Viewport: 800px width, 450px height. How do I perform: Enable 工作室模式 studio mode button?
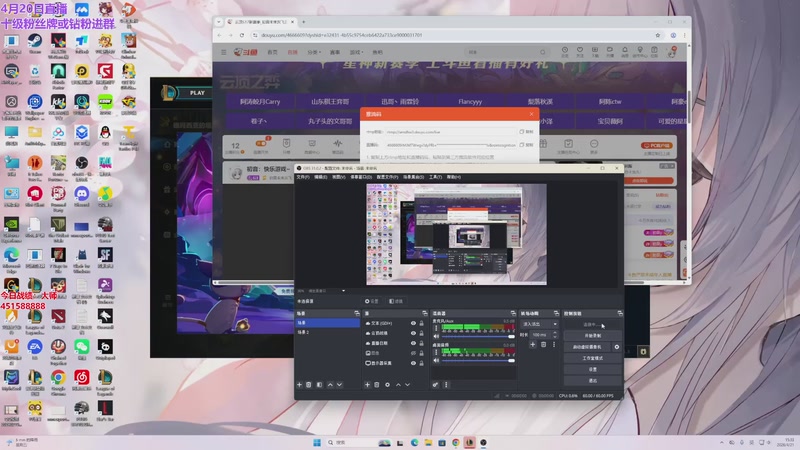pos(593,358)
